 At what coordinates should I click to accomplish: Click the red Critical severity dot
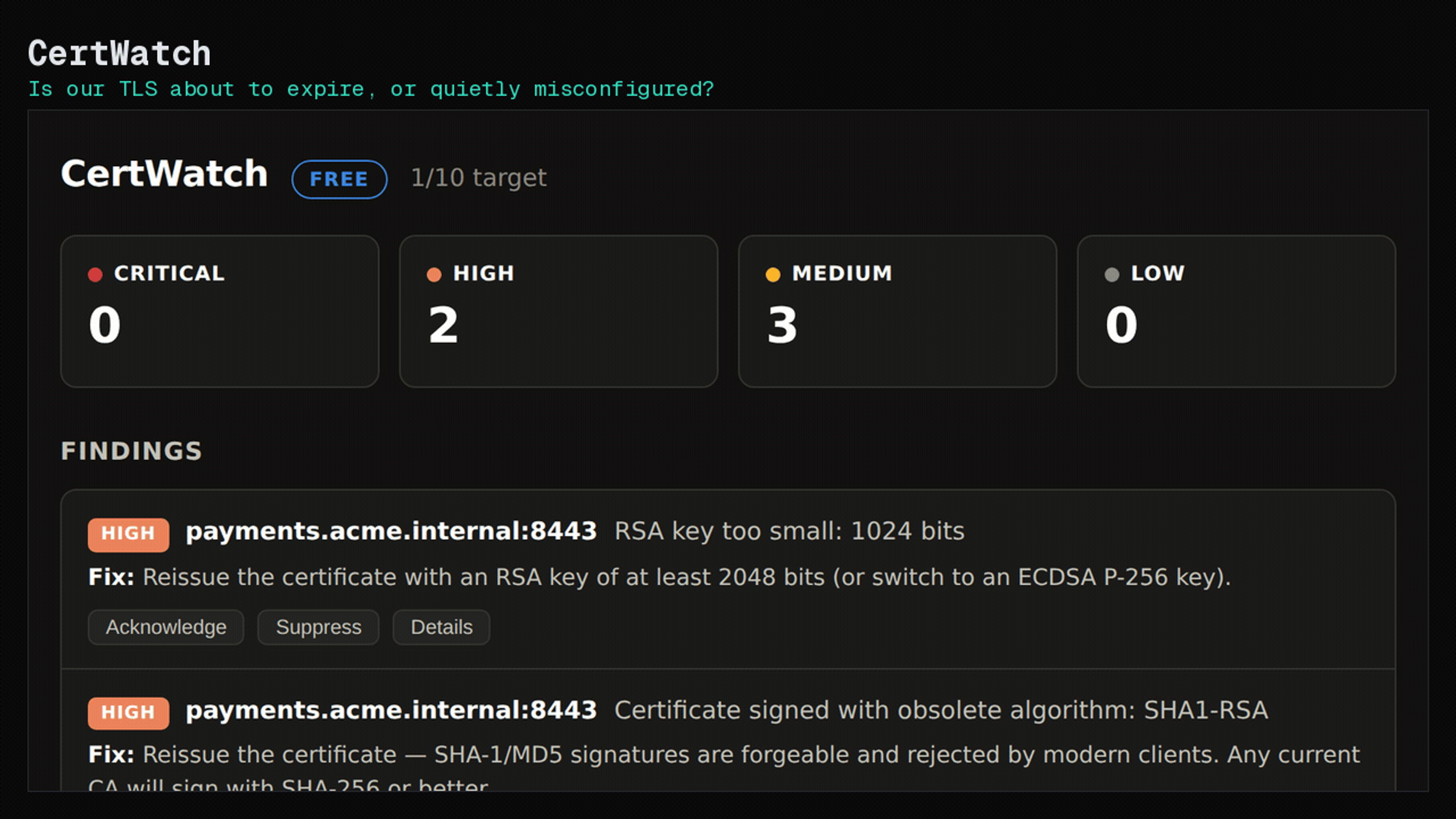(95, 275)
